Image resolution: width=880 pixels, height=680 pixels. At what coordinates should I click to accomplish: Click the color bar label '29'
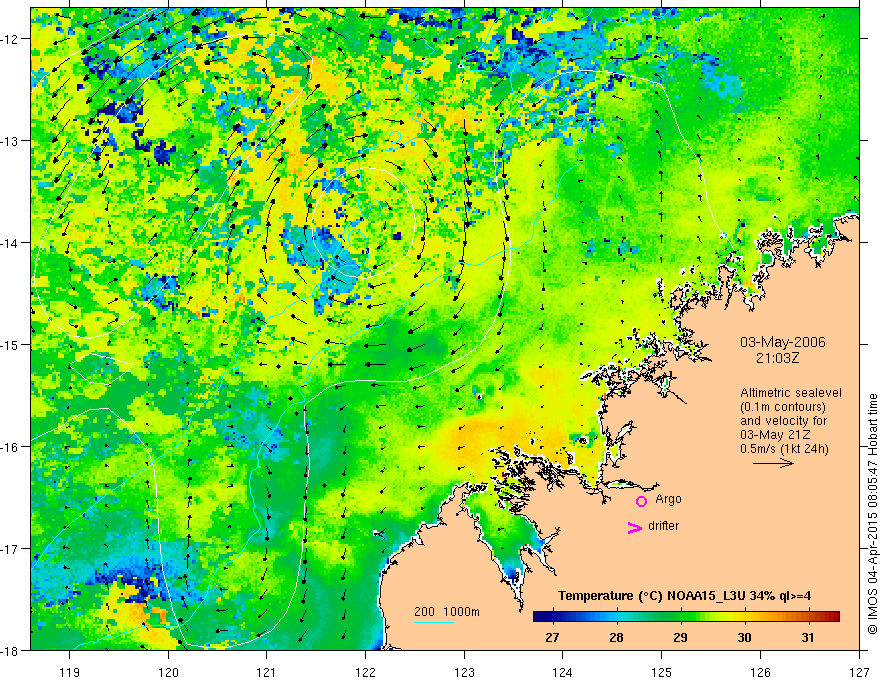pos(680,638)
